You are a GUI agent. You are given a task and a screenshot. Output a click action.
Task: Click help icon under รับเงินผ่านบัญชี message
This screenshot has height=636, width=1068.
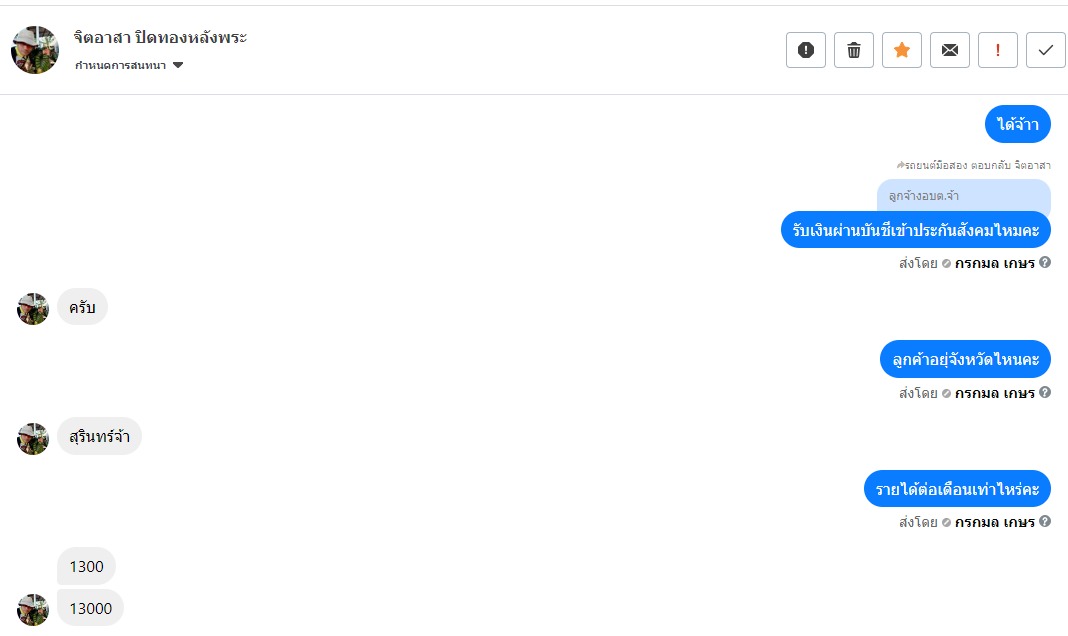tap(1045, 263)
